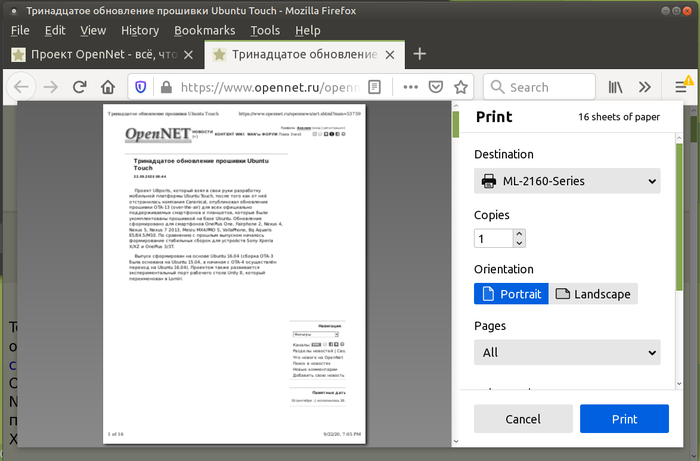Open tracking protection shield info

point(141,87)
